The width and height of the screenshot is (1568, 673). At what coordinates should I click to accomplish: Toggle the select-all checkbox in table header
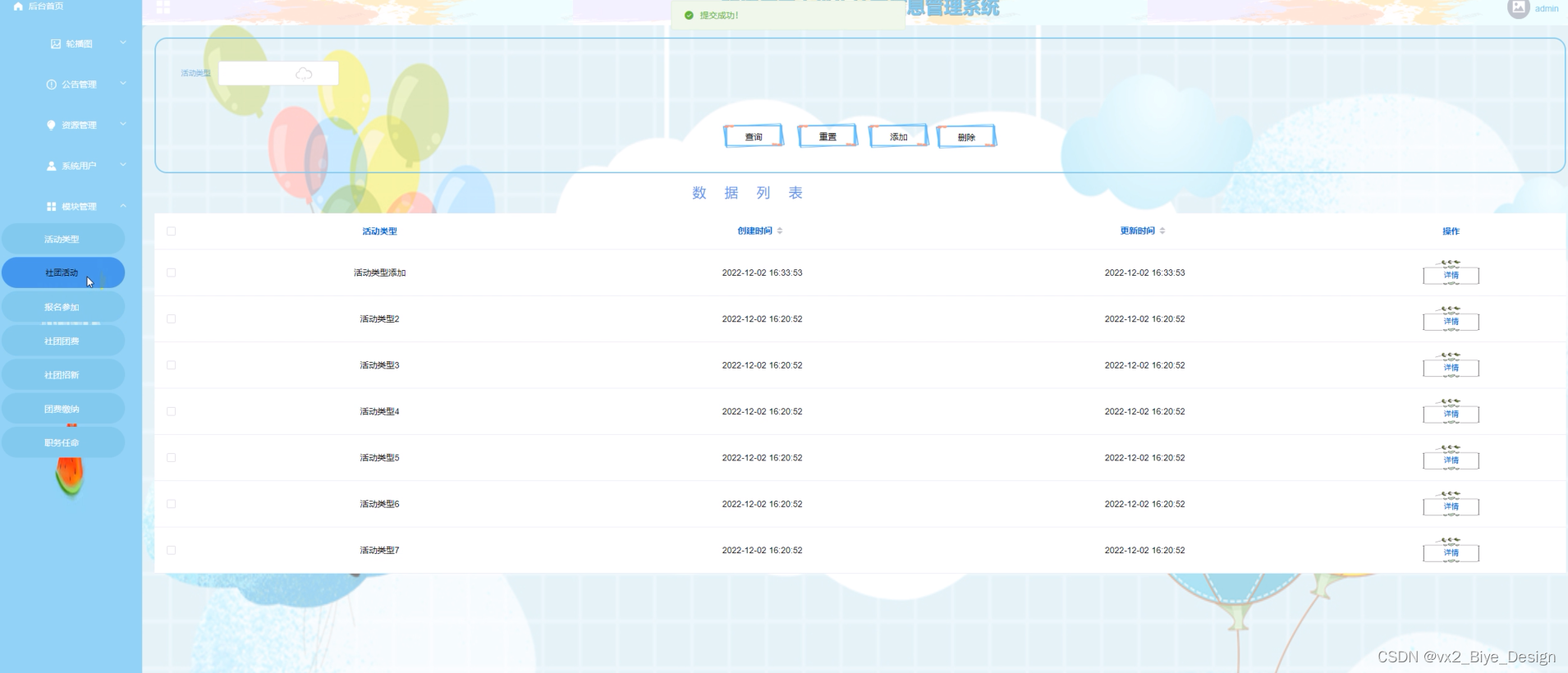point(171,231)
